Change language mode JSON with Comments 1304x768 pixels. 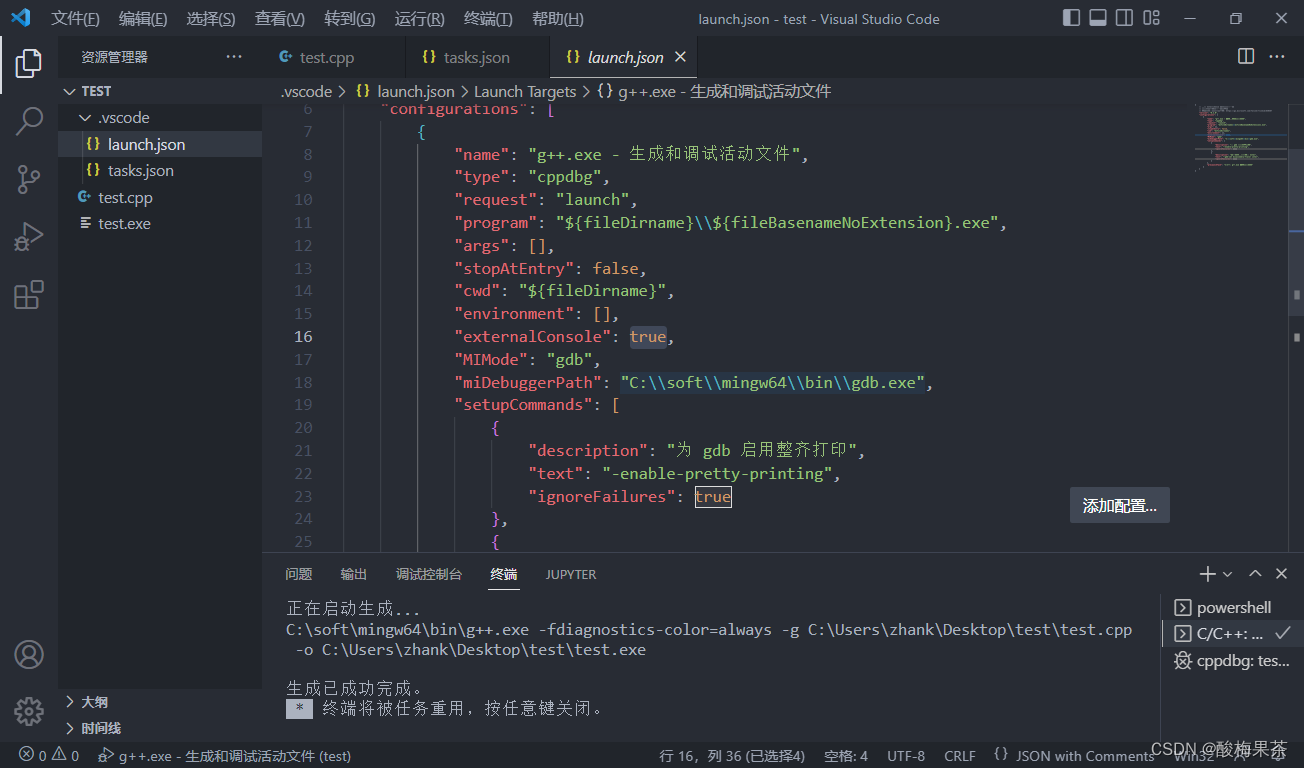pyautogui.click(x=1073, y=756)
